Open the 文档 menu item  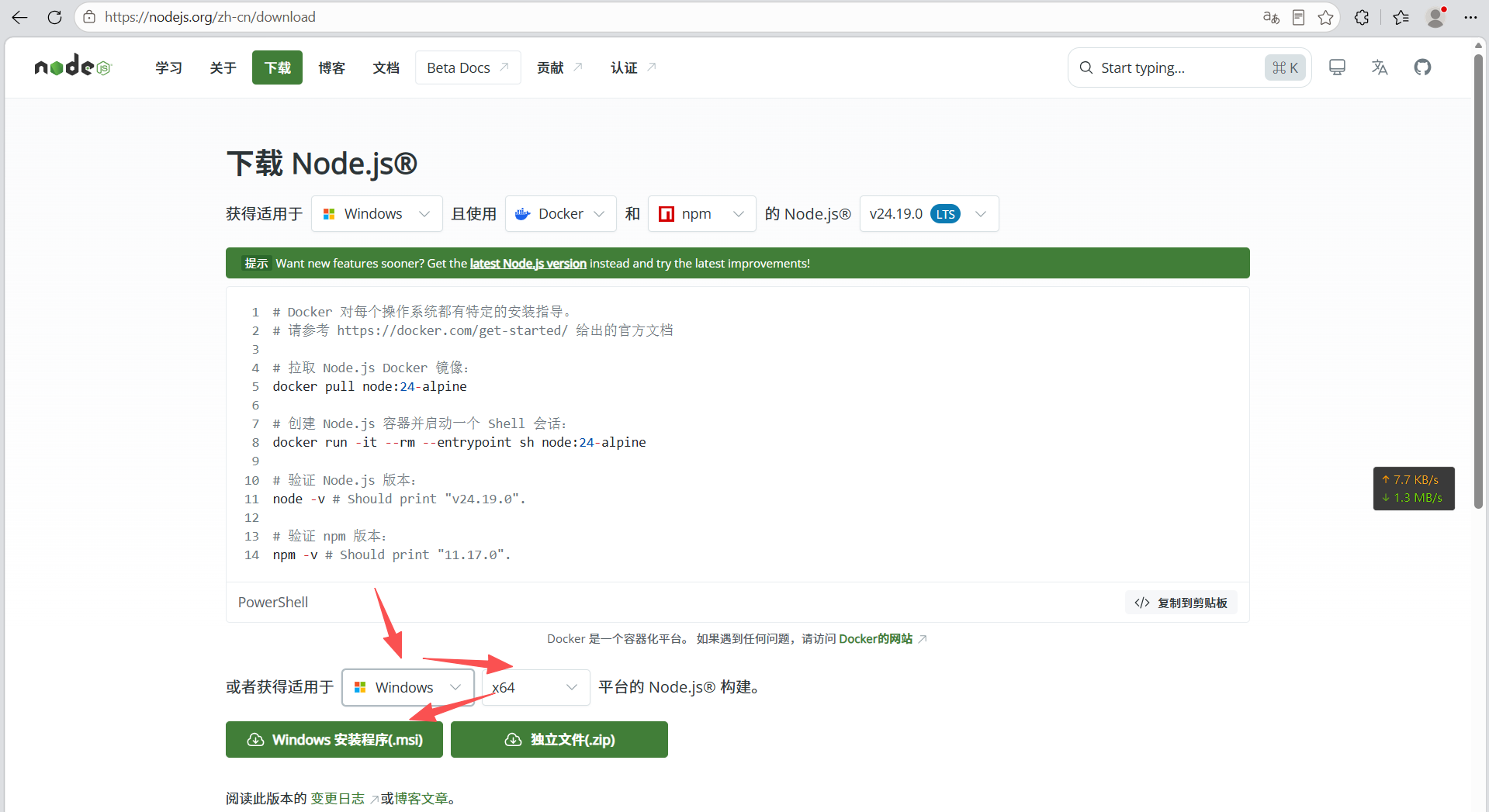coord(386,67)
